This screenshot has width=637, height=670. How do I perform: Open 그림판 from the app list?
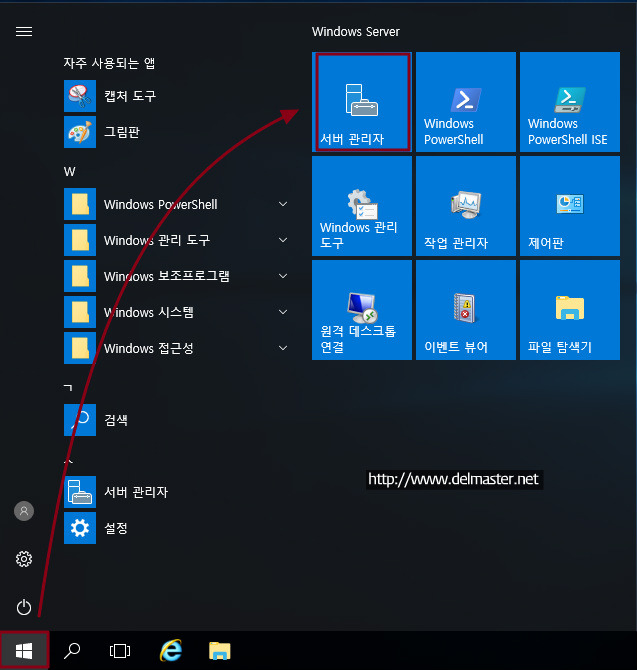[177, 132]
